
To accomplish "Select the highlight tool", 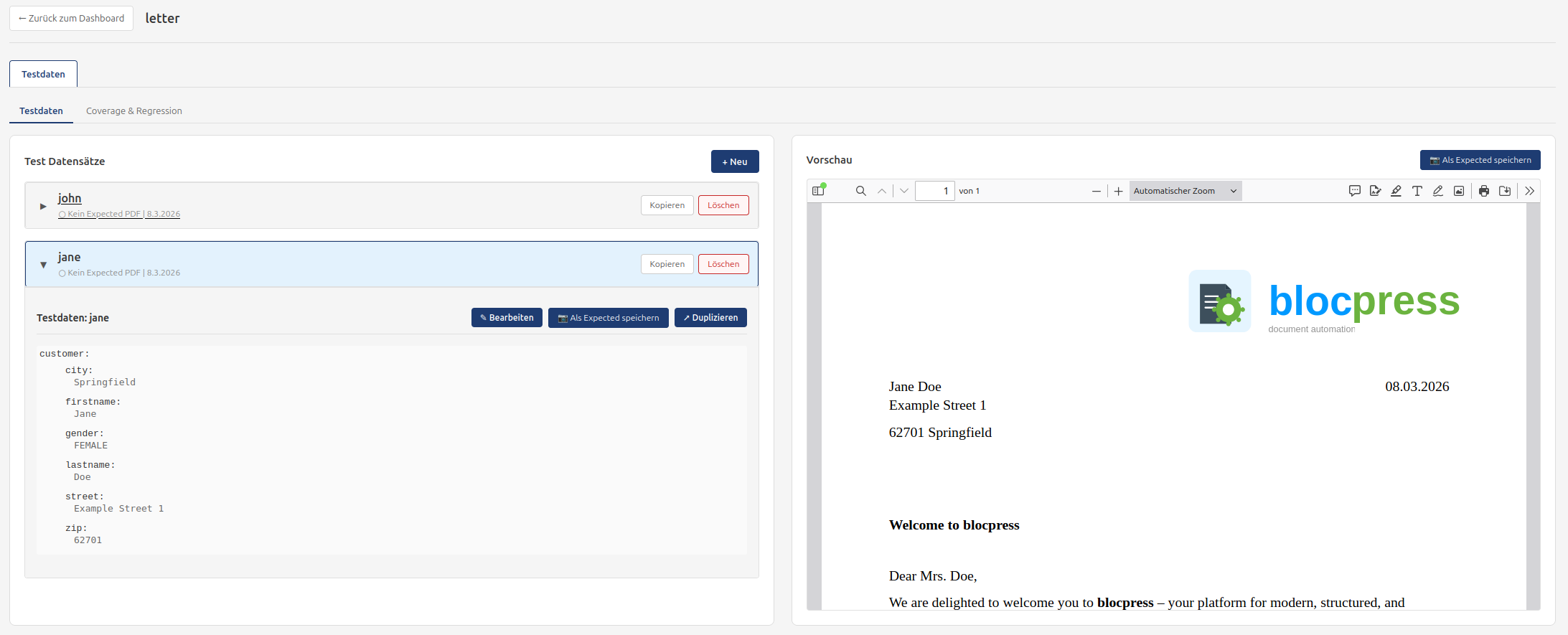I will [x=1396, y=191].
